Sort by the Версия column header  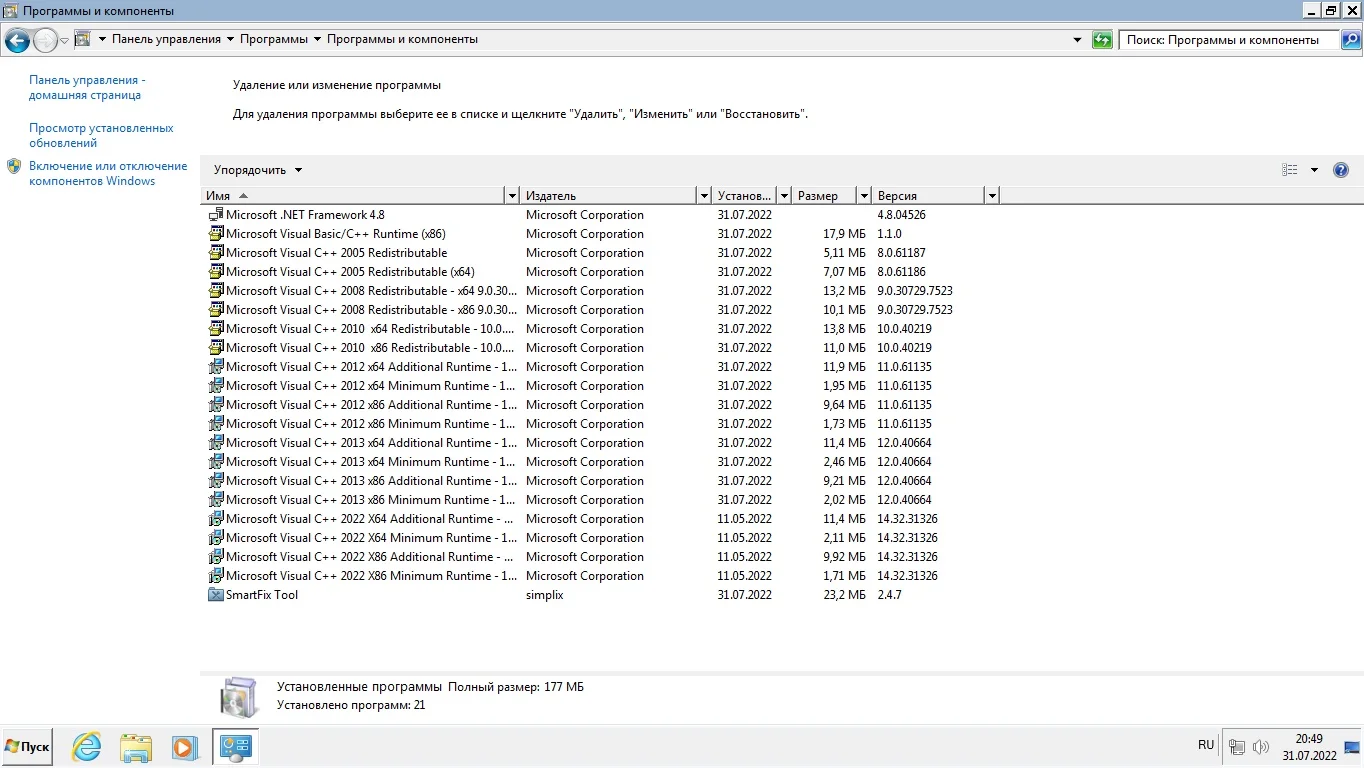coord(928,196)
